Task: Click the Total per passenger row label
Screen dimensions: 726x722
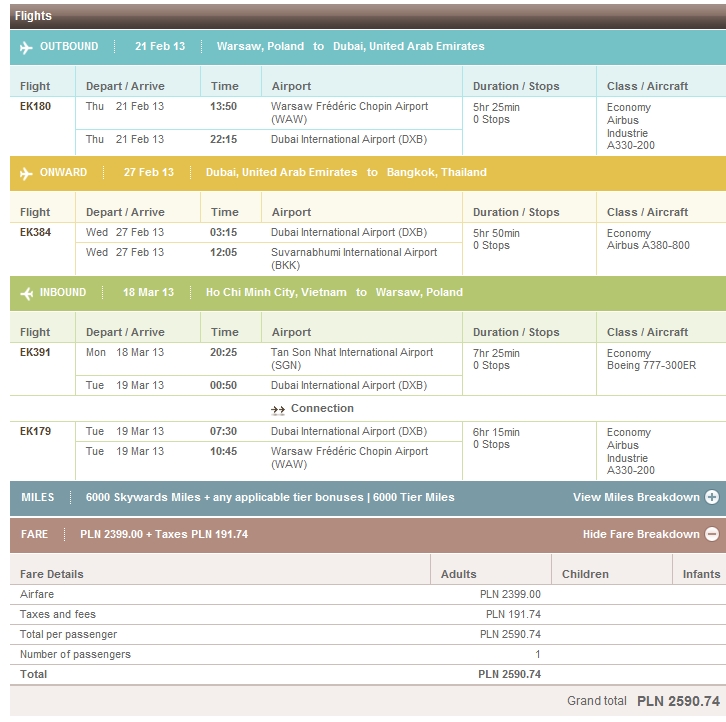Action: 68,634
